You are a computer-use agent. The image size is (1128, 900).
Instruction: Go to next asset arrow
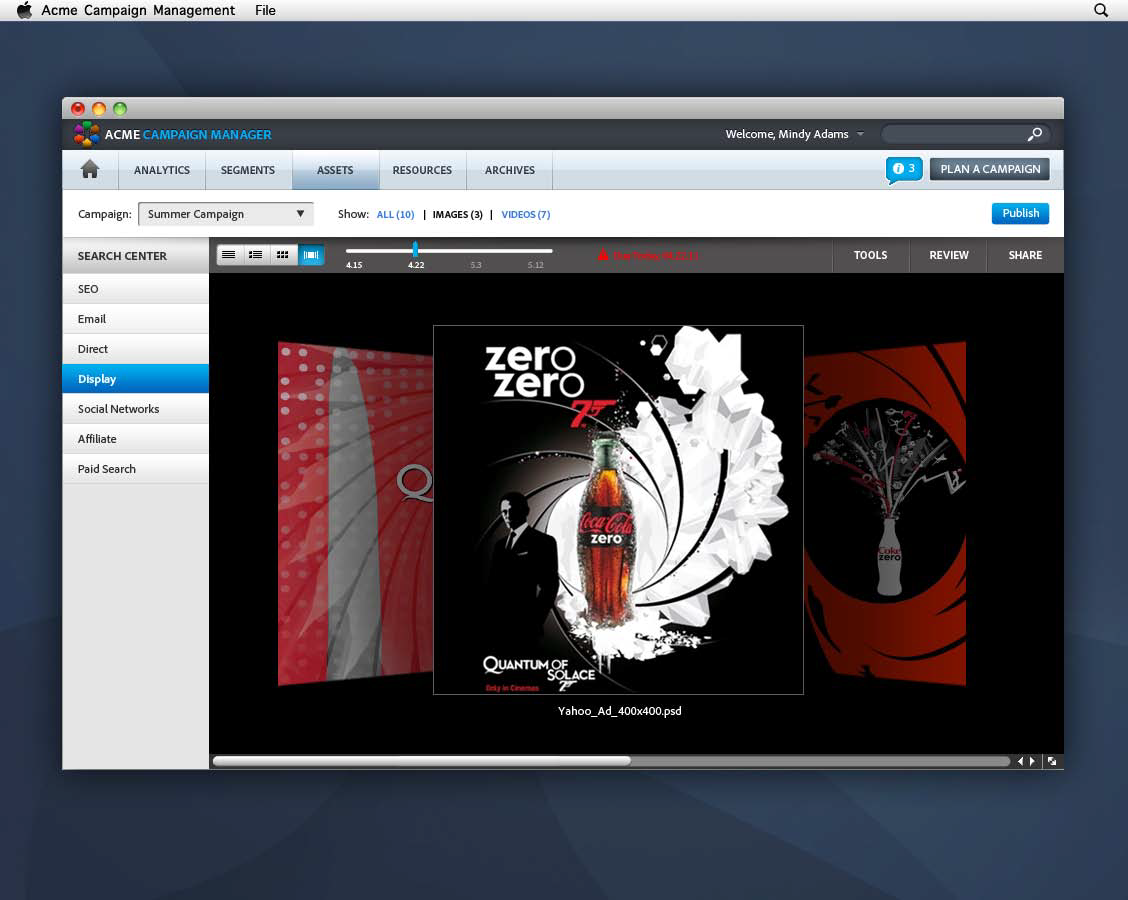[x=1032, y=761]
